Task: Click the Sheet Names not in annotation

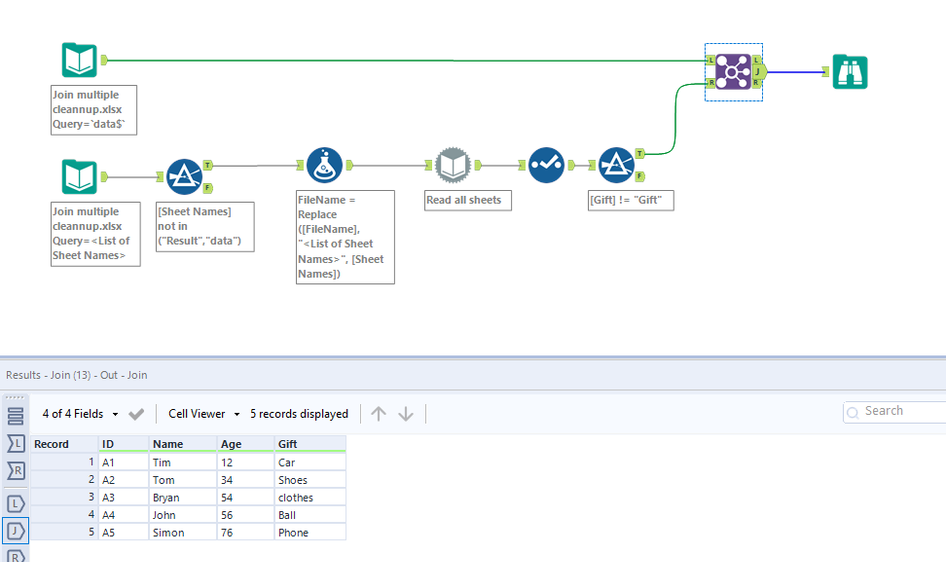Action: 205,227
